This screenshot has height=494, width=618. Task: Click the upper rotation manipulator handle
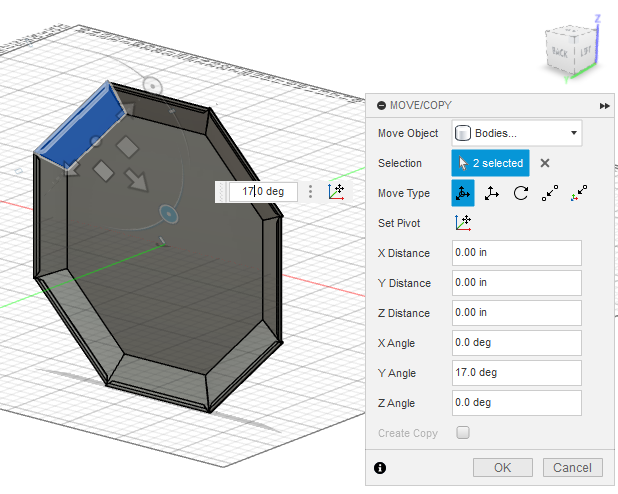152,85
